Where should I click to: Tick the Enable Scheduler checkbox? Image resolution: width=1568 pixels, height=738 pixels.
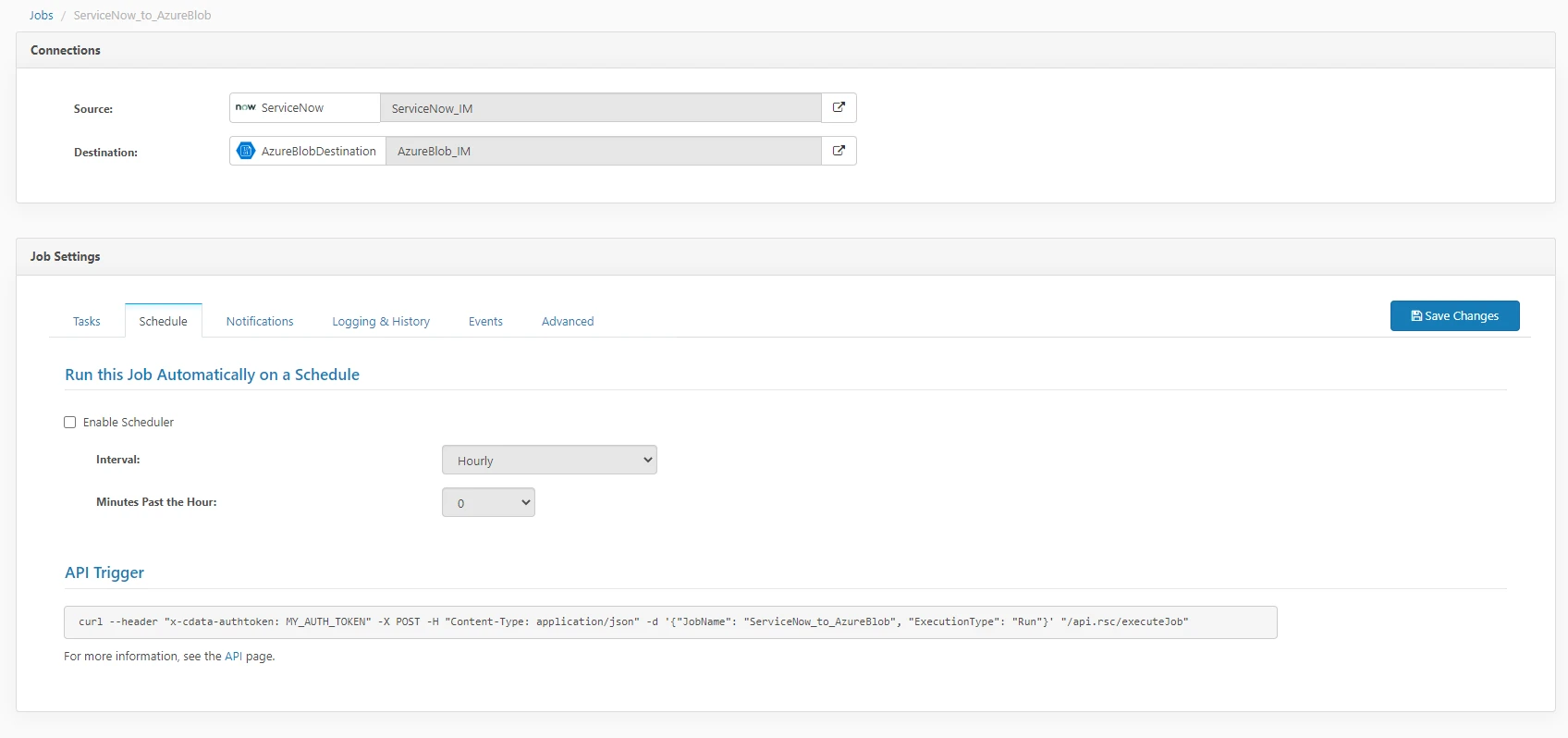69,423
